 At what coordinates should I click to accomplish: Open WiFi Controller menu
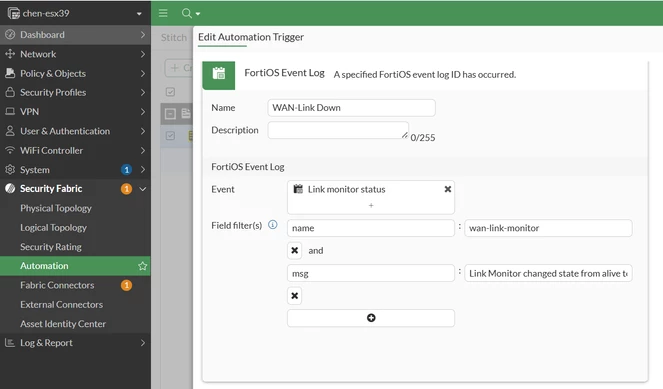pos(75,150)
